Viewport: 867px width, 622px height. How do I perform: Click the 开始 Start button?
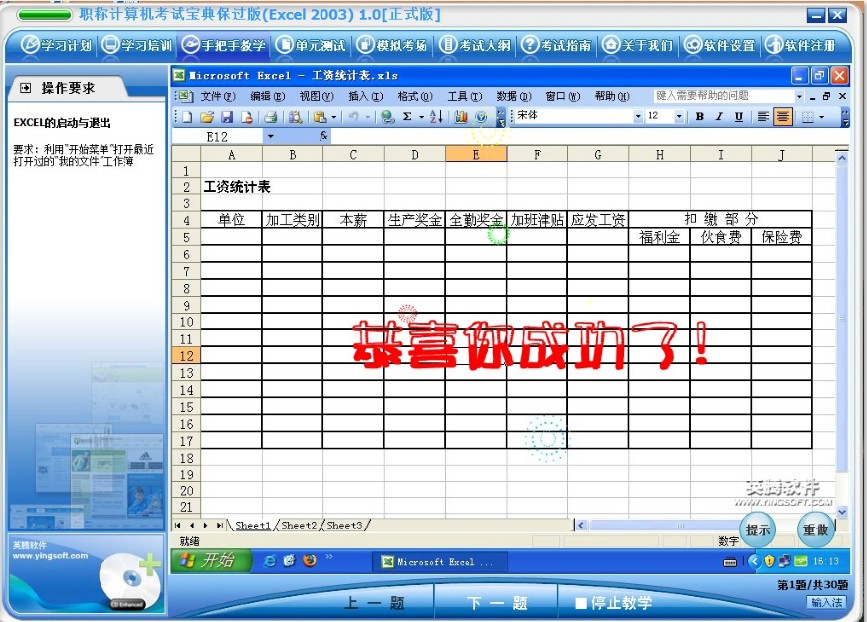tap(210, 561)
